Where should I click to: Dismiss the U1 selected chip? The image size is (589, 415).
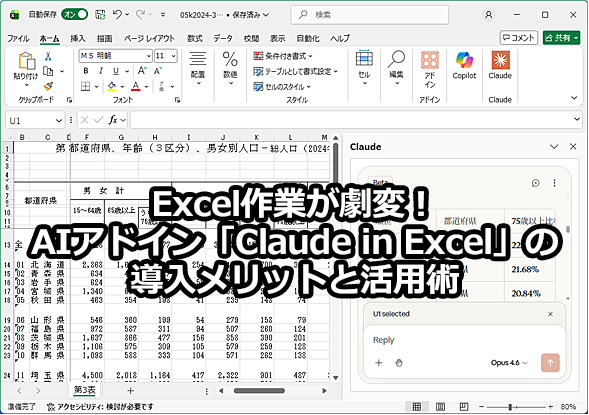coord(550,314)
